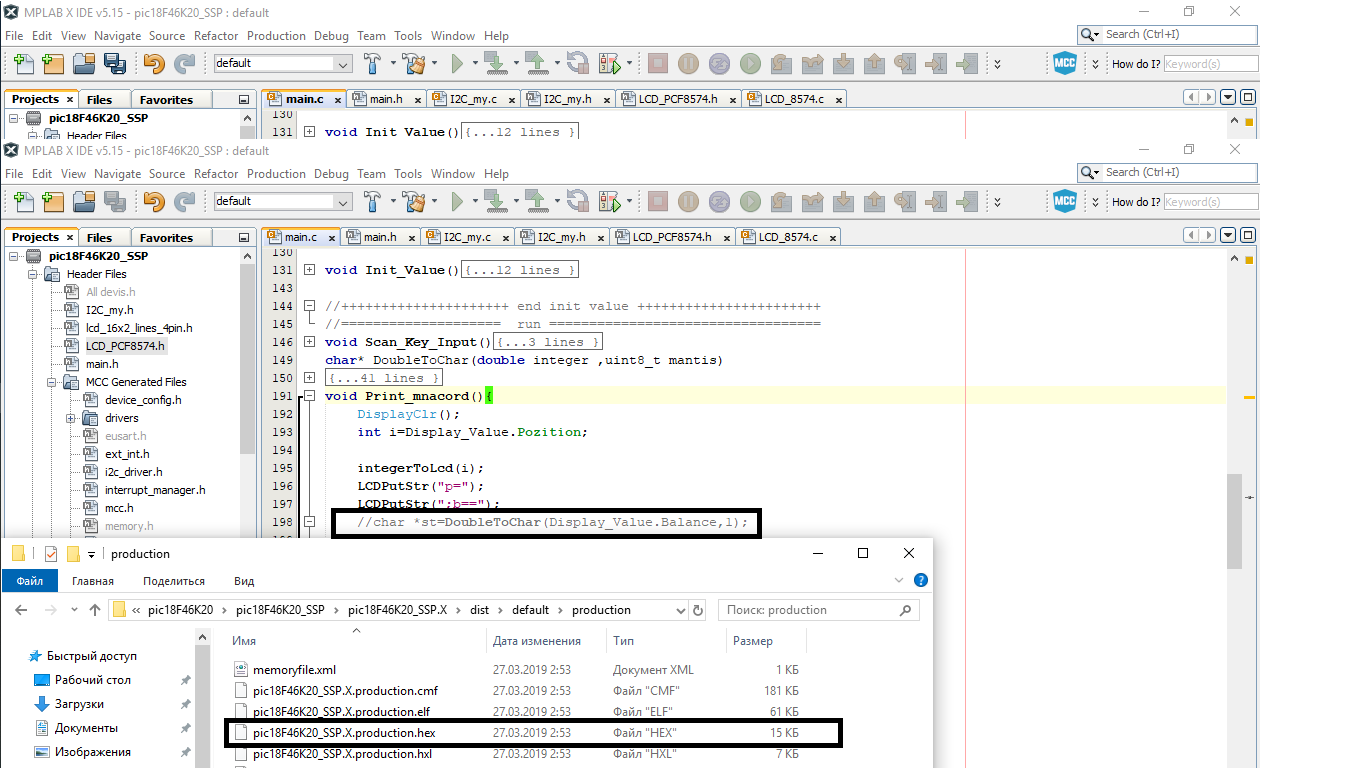Click New Project icon in lower MPLAB toolbar

click(52, 201)
